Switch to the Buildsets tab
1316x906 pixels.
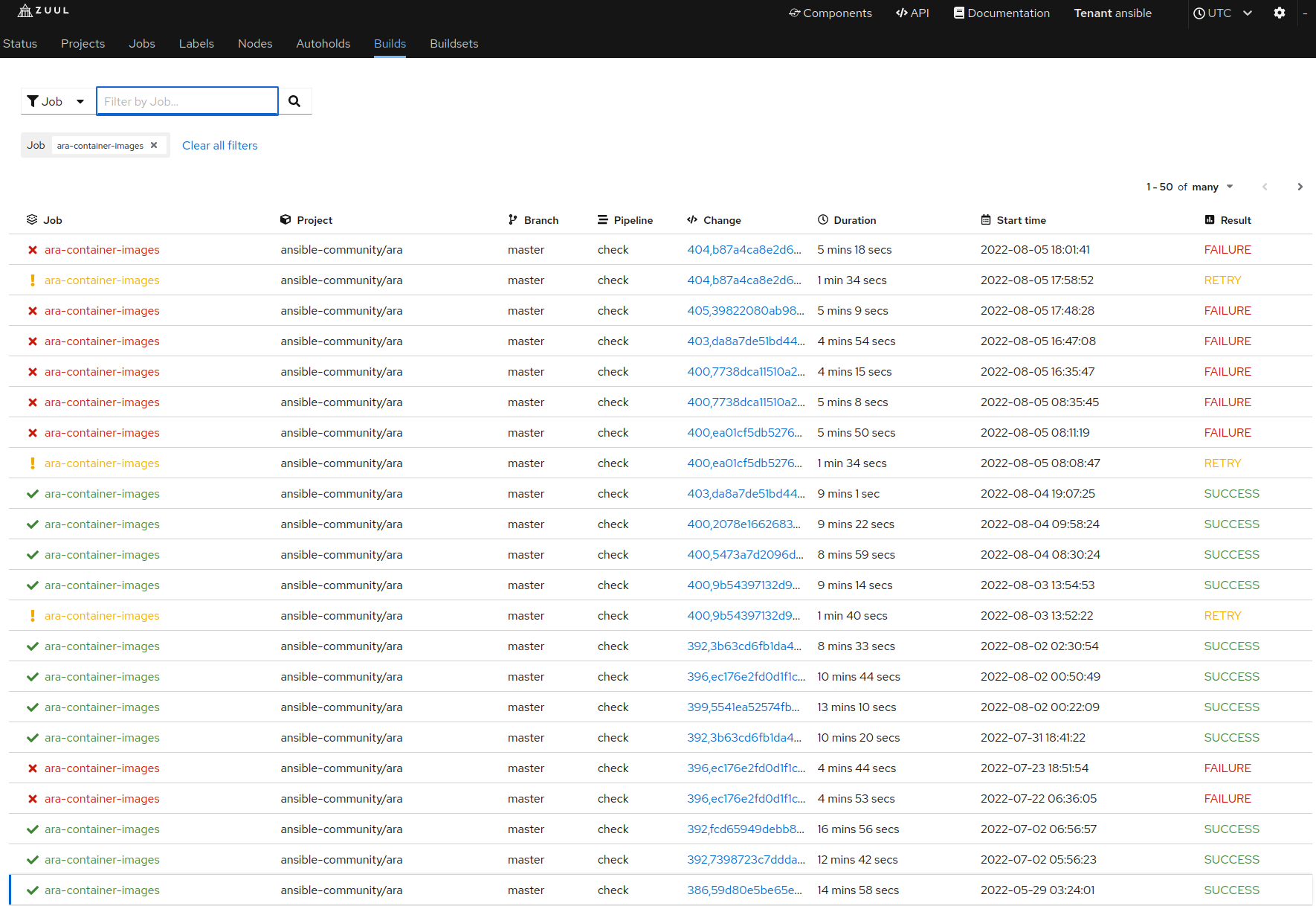coord(454,43)
